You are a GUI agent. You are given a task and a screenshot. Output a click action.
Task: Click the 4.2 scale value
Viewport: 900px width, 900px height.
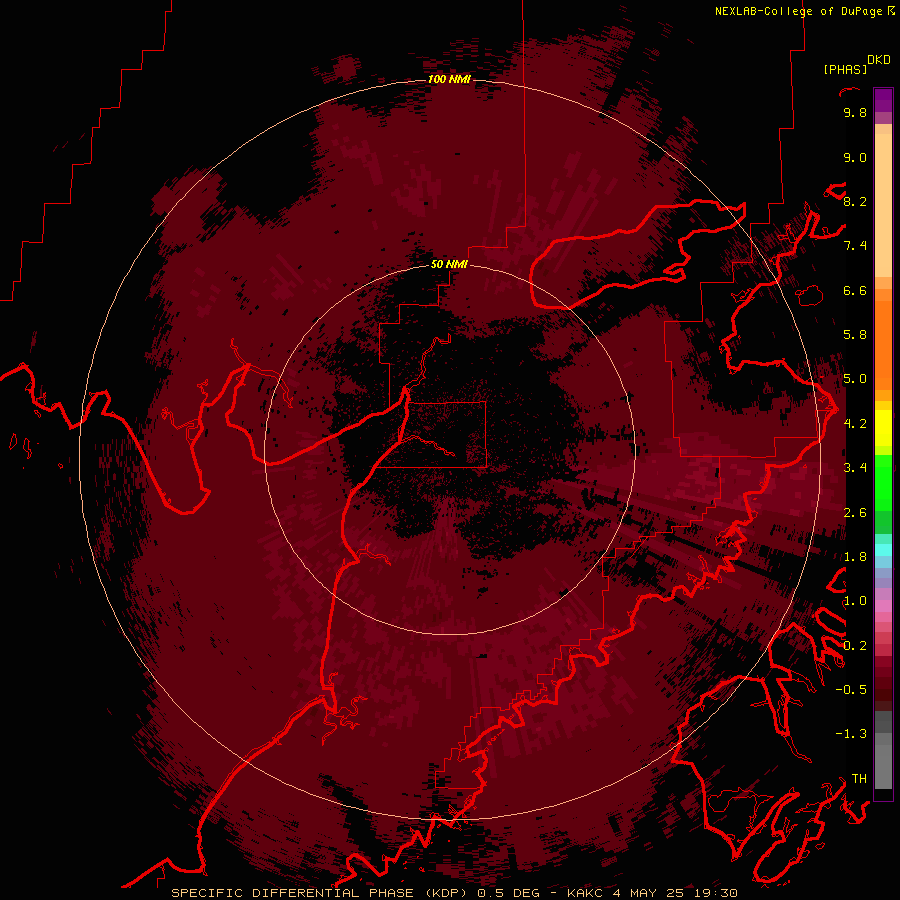855,424
